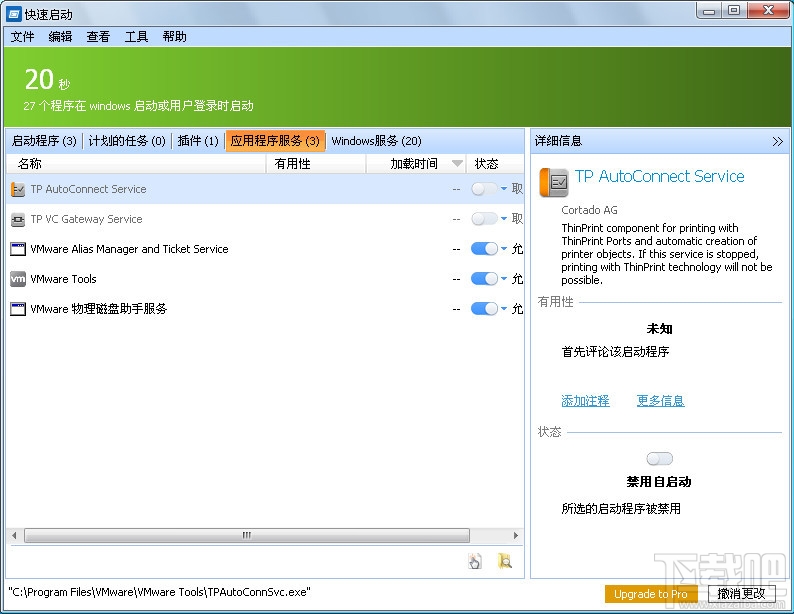Select the TP VC Gateway Service row

[x=265, y=219]
